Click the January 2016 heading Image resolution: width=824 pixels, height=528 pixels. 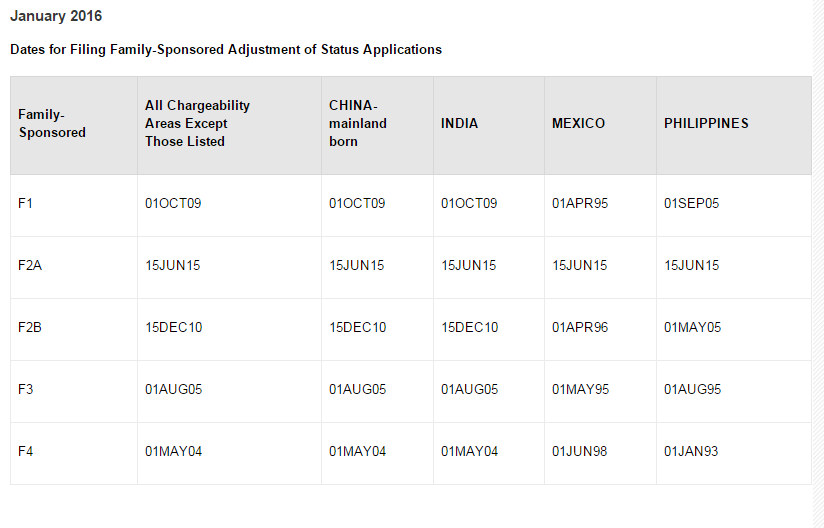56,16
